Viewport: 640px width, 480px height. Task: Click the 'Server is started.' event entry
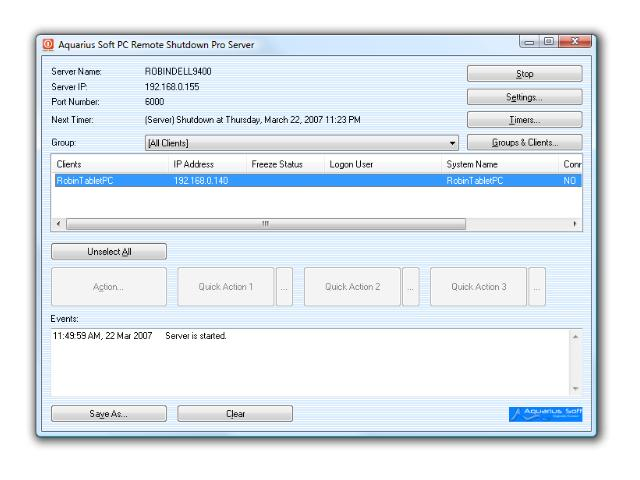point(196,336)
